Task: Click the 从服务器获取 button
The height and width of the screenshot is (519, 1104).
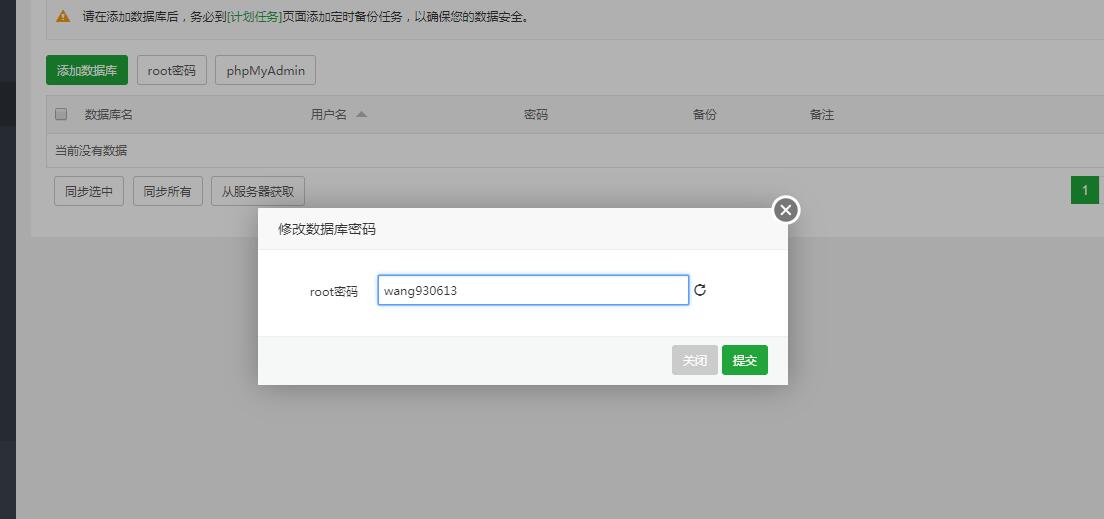Action: (258, 191)
